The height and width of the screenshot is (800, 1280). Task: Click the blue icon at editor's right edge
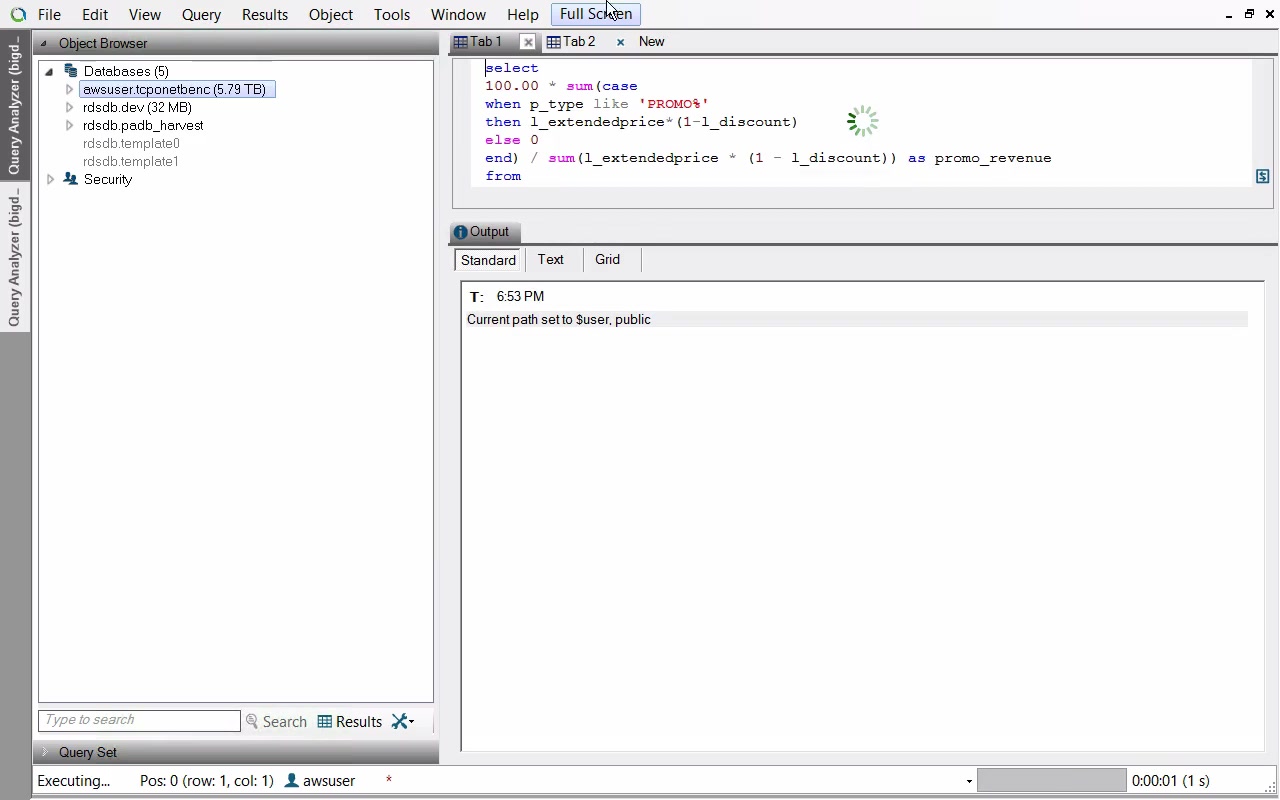[x=1262, y=177]
